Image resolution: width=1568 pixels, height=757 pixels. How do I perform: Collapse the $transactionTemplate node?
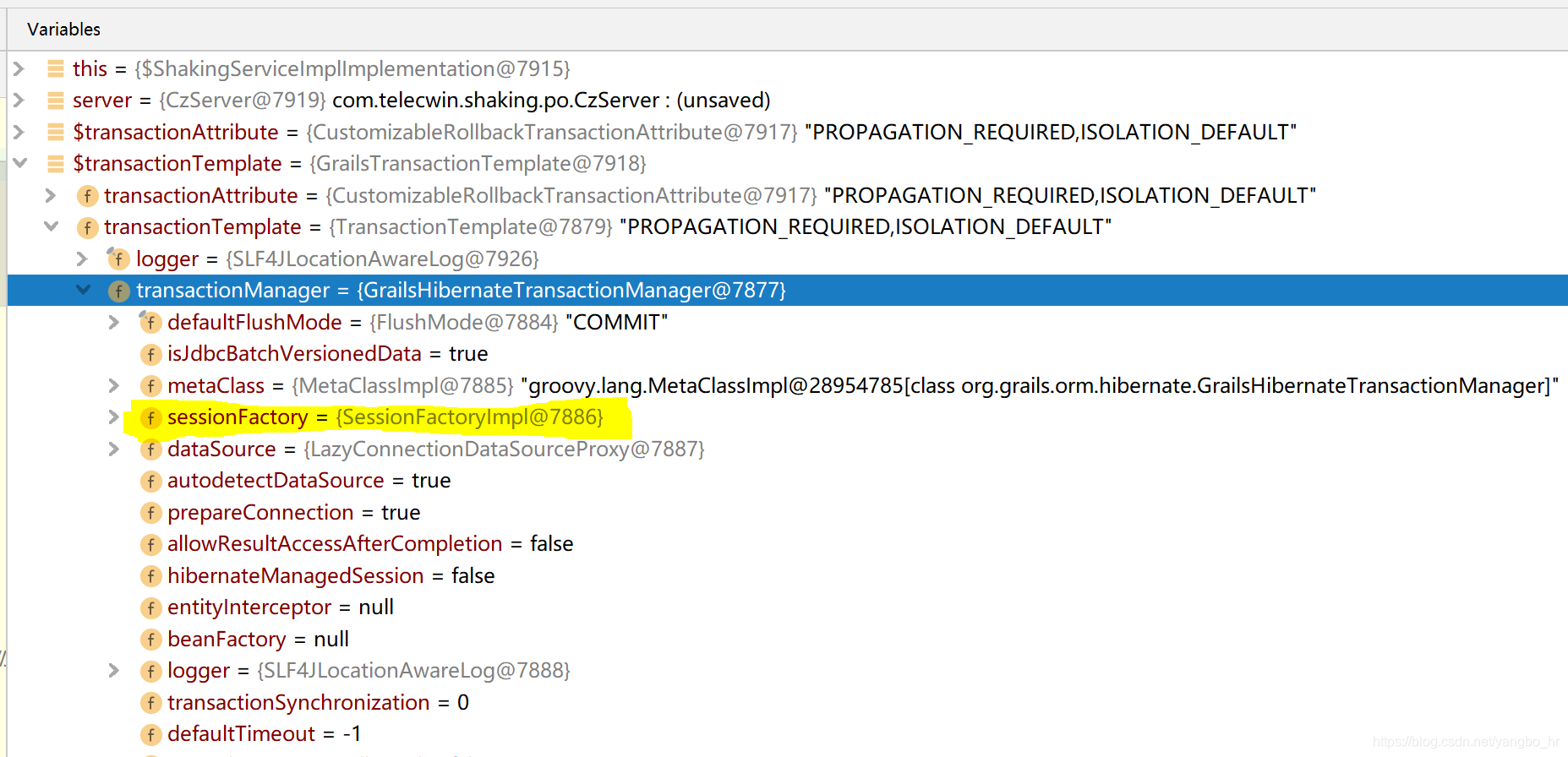[19, 163]
